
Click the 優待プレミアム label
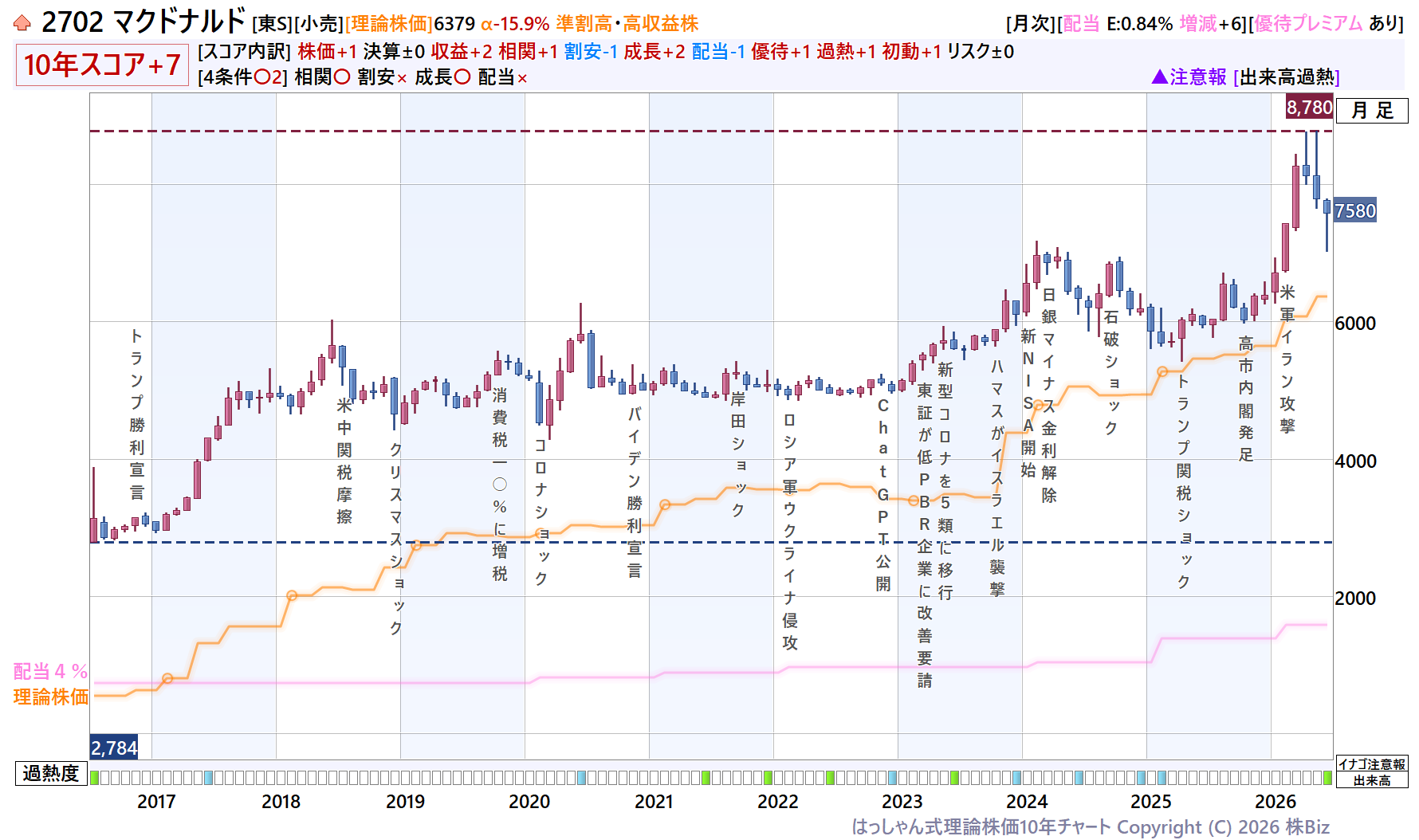click(x=1308, y=24)
